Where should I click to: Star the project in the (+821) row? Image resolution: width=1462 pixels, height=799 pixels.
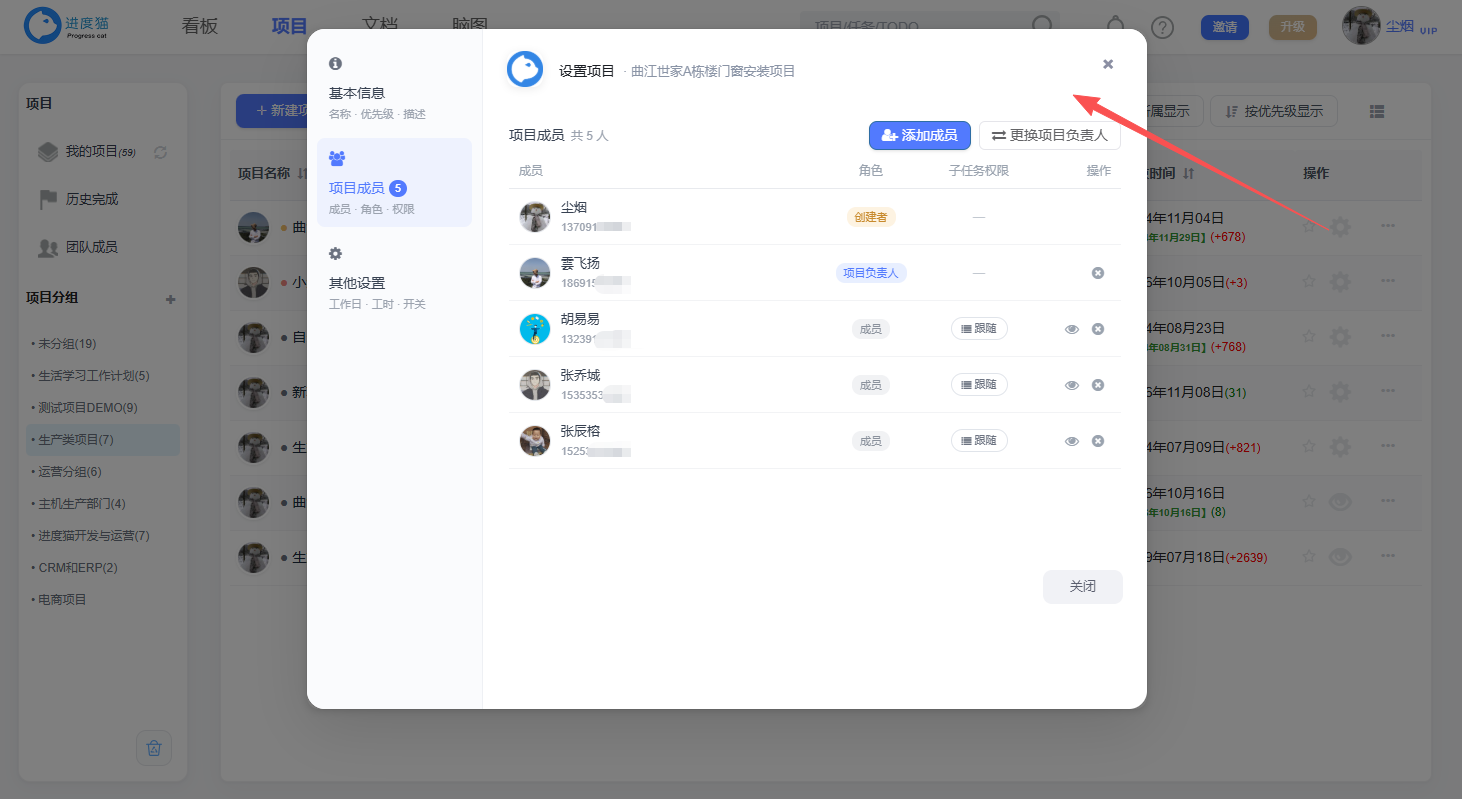(1309, 447)
